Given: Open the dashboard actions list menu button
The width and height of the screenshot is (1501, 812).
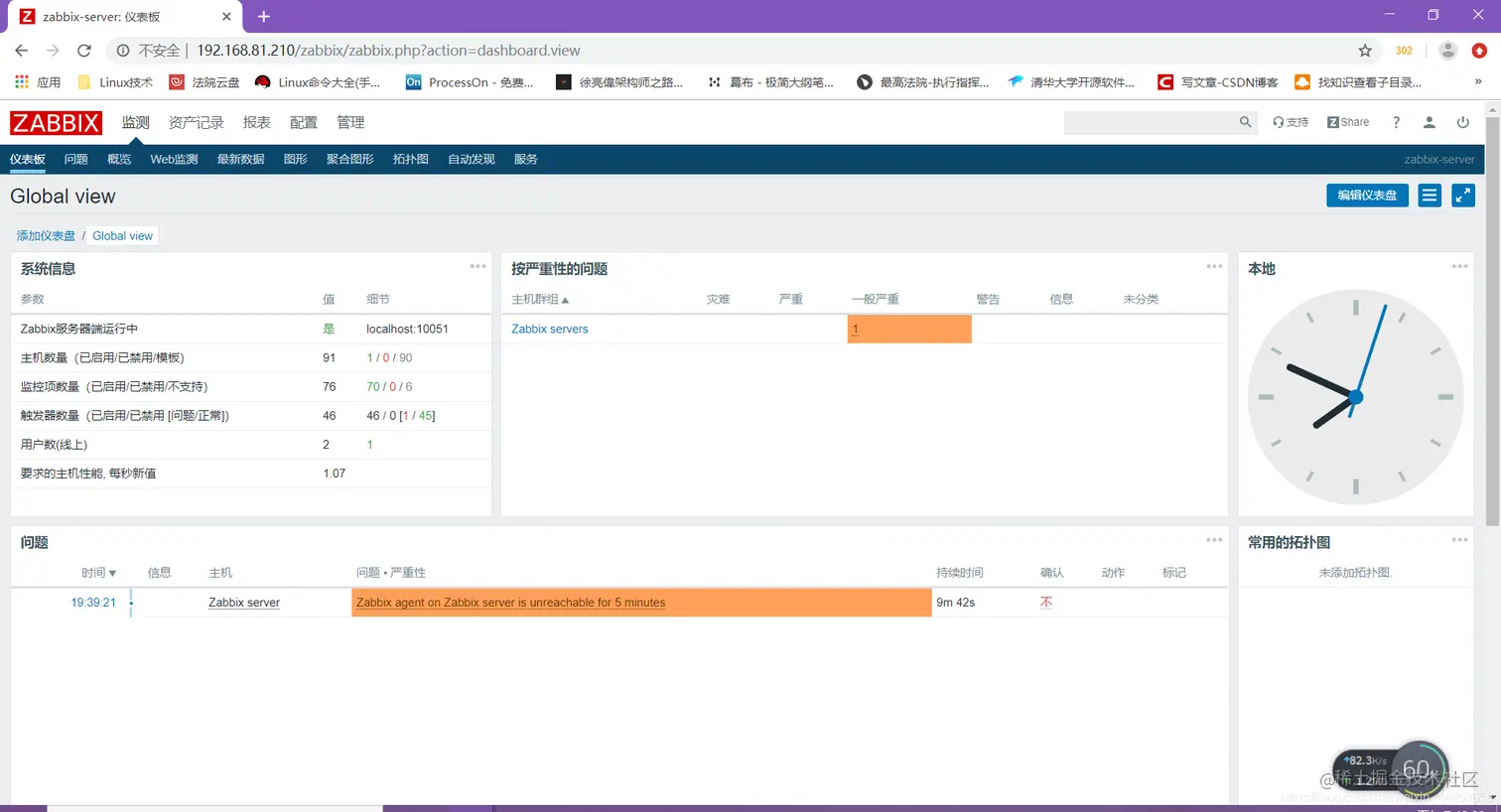Looking at the screenshot, I should 1430,196.
